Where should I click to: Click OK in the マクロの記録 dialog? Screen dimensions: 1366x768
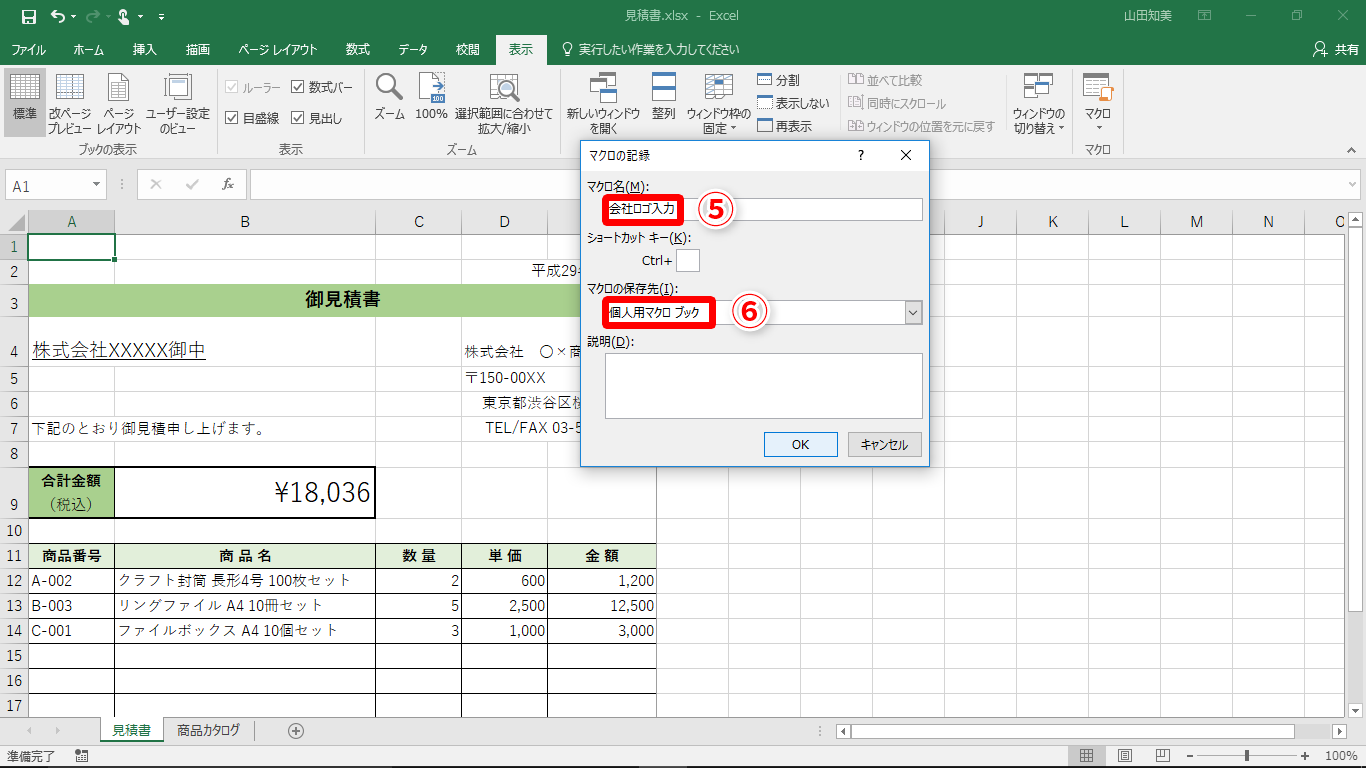[x=801, y=445]
